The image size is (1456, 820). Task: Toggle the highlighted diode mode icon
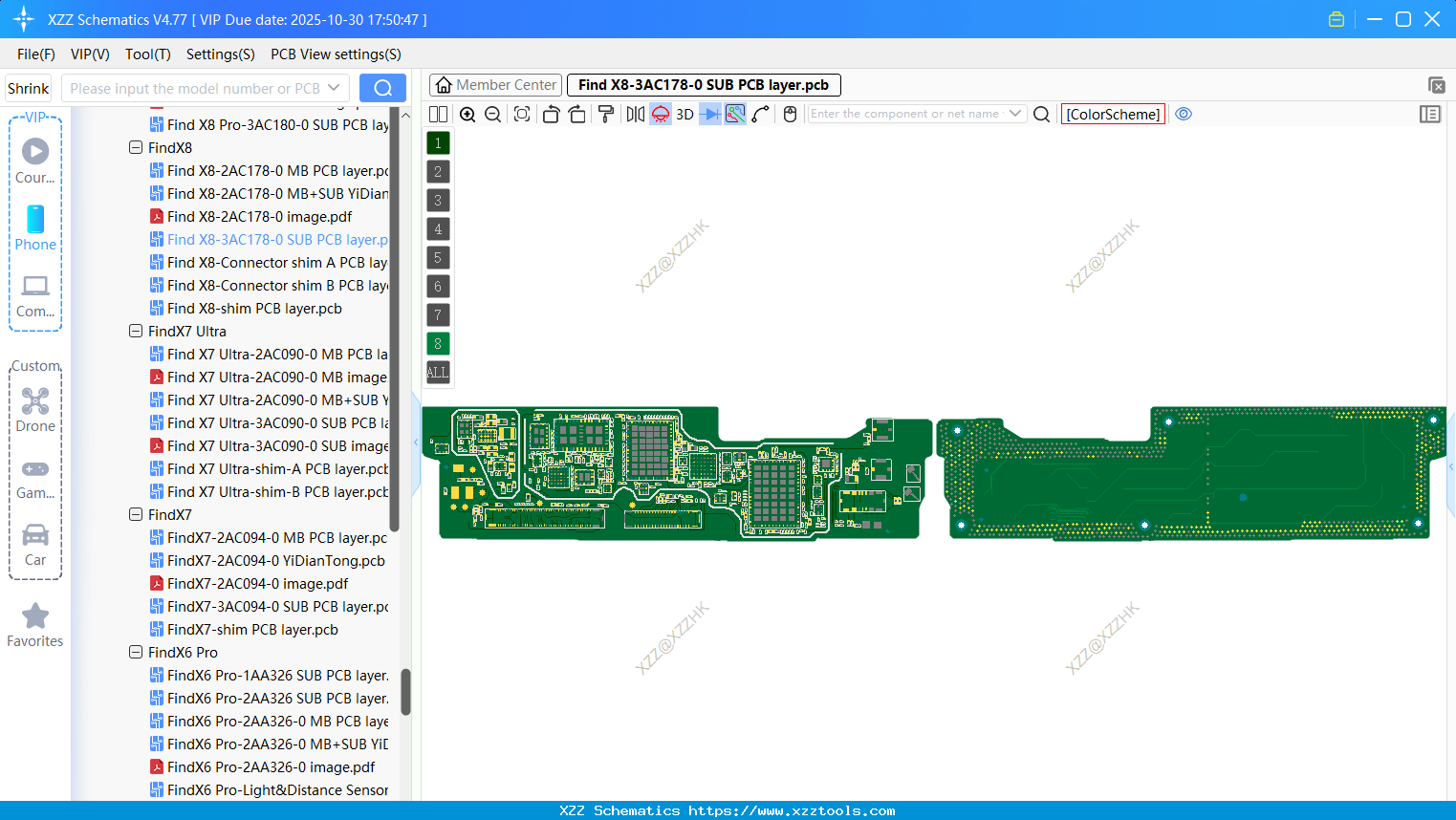708,114
